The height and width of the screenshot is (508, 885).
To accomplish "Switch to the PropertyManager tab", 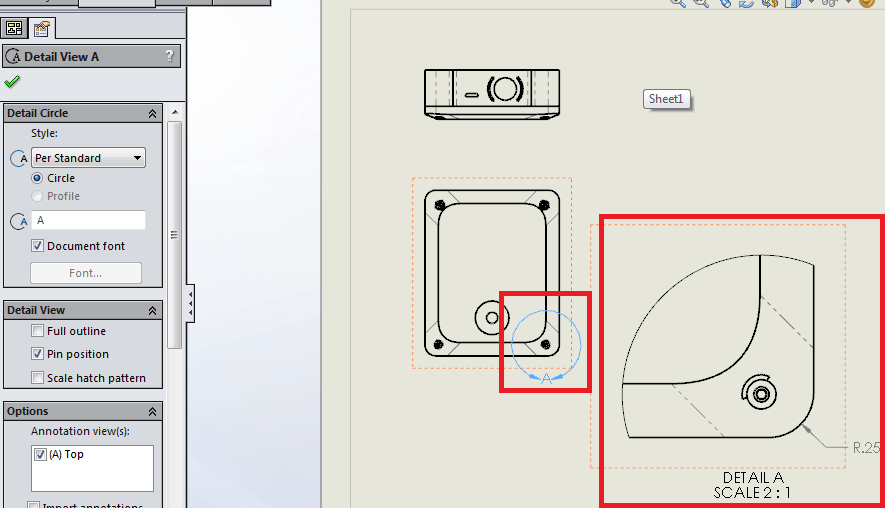I will [41, 28].
